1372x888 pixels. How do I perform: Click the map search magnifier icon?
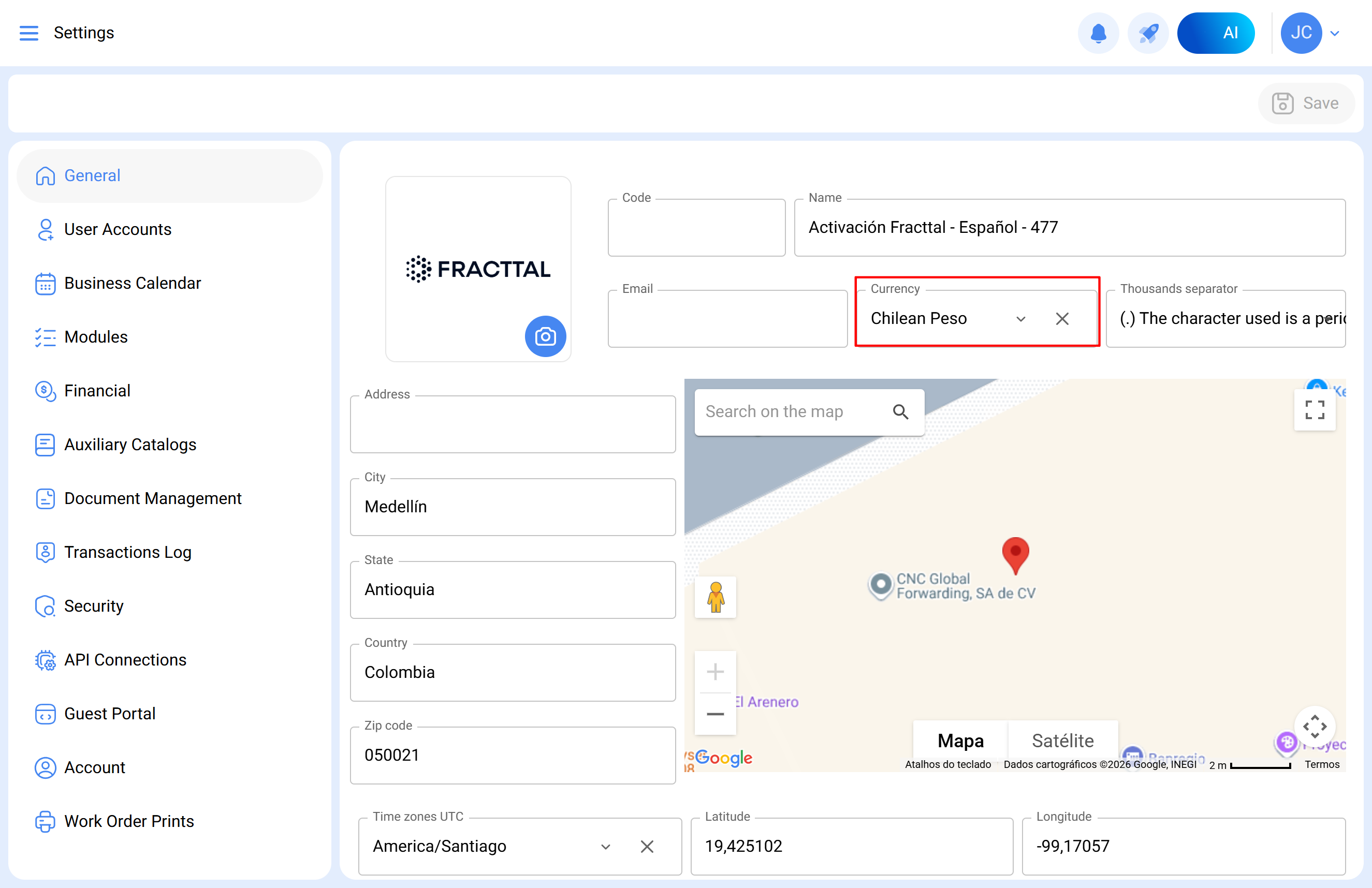click(x=900, y=412)
